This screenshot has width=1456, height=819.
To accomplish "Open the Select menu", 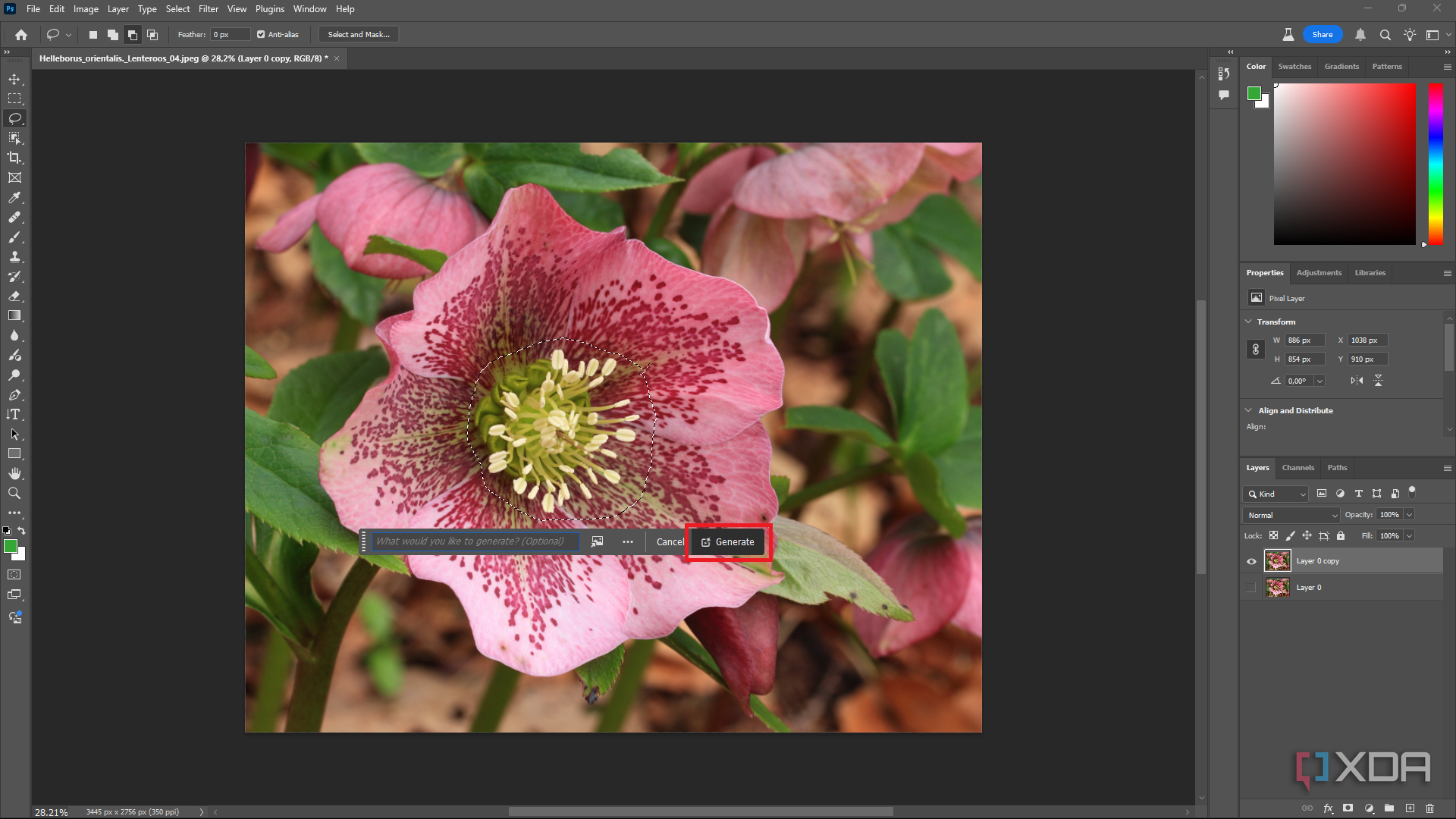I will (178, 9).
